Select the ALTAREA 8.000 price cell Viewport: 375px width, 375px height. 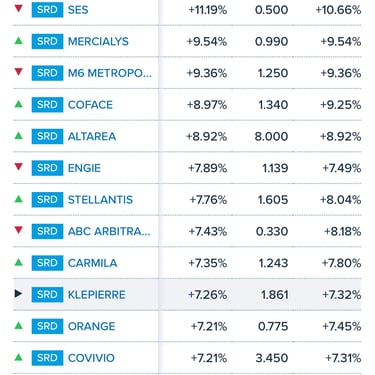pos(271,136)
